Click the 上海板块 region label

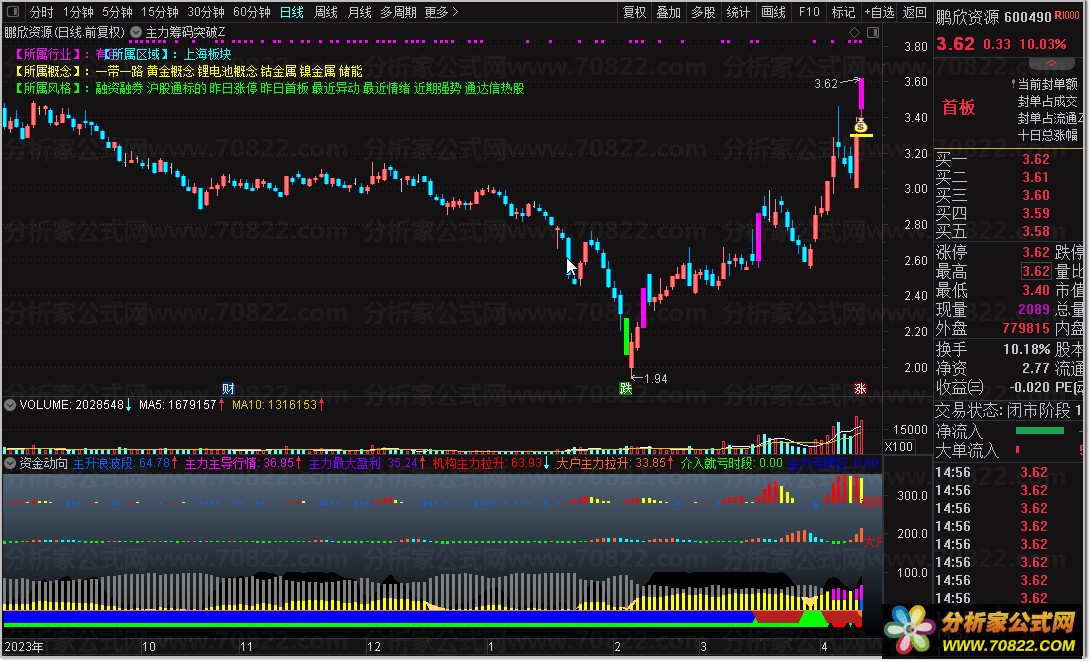(x=208, y=54)
